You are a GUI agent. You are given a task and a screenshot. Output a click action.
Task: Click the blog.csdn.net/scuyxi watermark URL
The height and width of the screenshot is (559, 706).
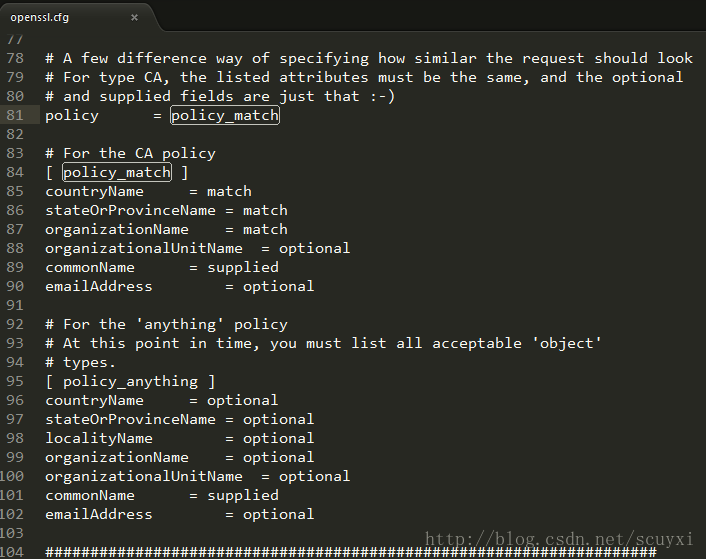(x=559, y=540)
